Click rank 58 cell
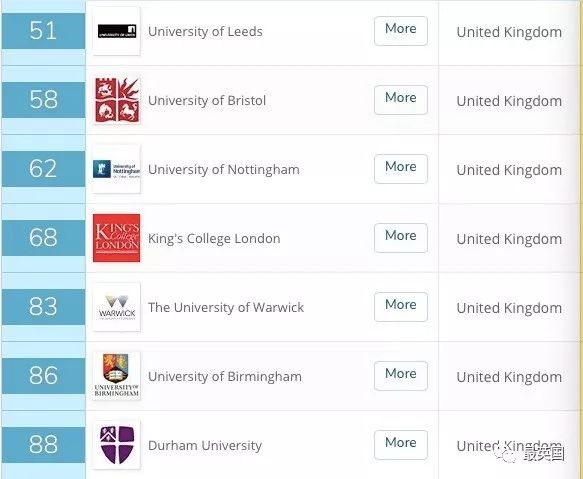Screen dimensions: 583x479 pyautogui.click(x=44, y=100)
